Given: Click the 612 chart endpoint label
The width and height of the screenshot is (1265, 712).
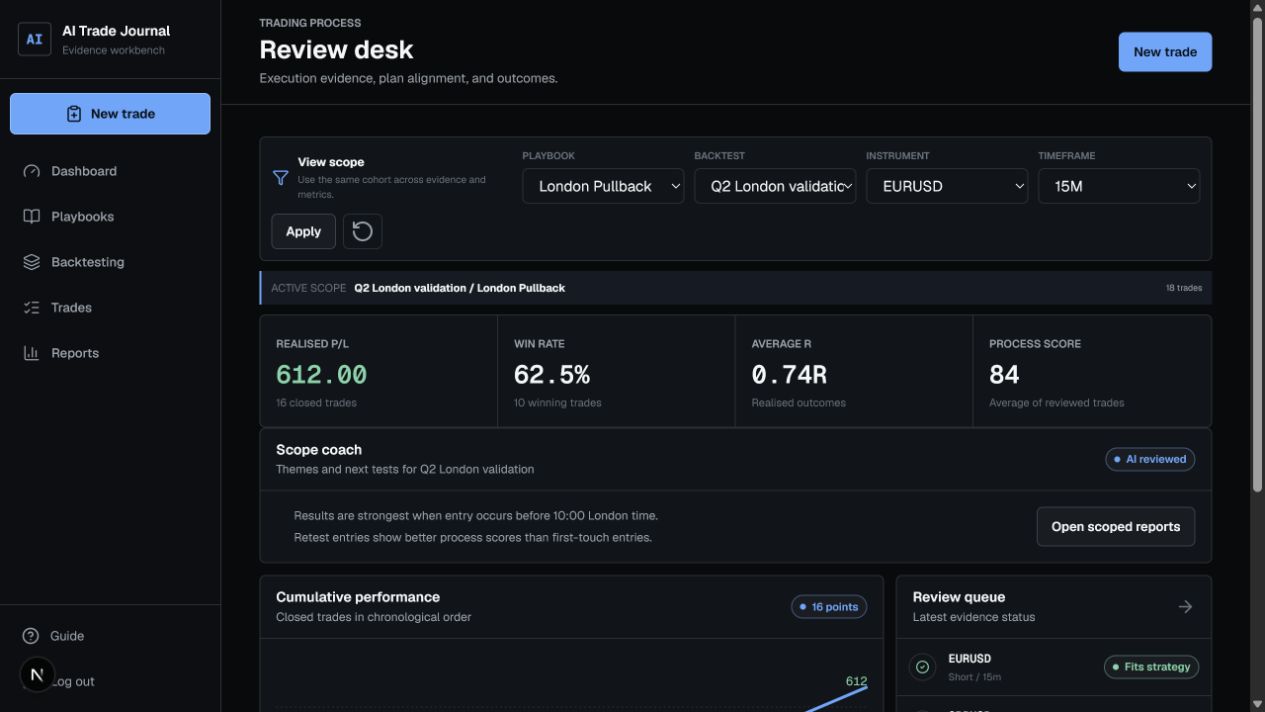Looking at the screenshot, I should tap(856, 682).
